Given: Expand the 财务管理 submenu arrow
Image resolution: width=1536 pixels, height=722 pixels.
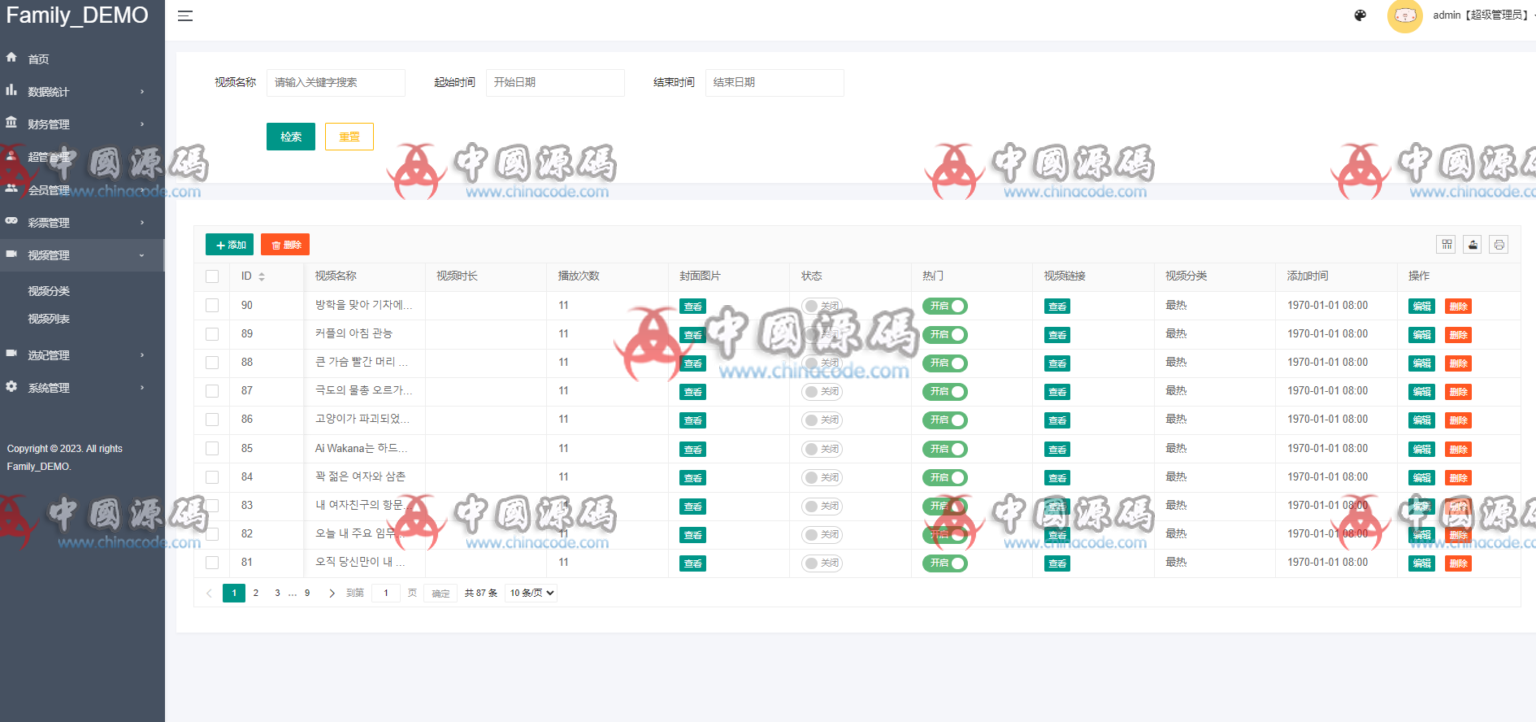Looking at the screenshot, I should click(x=142, y=124).
